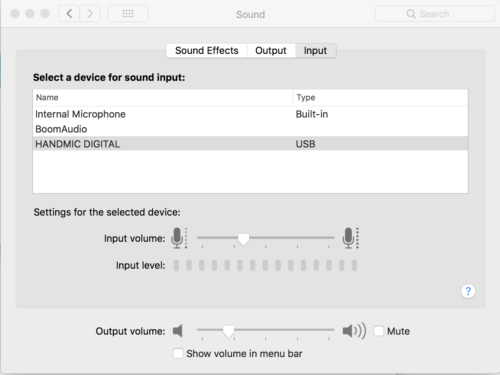Enable the Mute checkbox
The image size is (500, 375).
point(378,331)
